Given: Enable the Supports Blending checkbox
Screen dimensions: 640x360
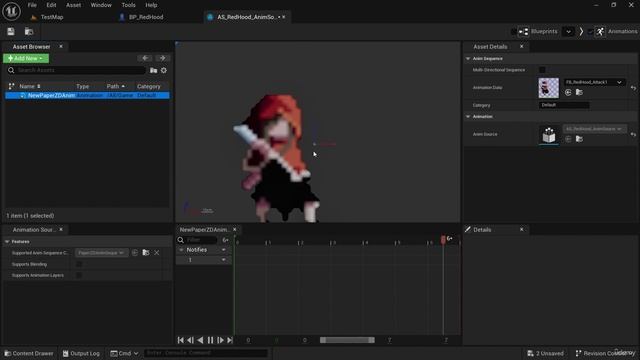Looking at the screenshot, I should tap(79, 264).
